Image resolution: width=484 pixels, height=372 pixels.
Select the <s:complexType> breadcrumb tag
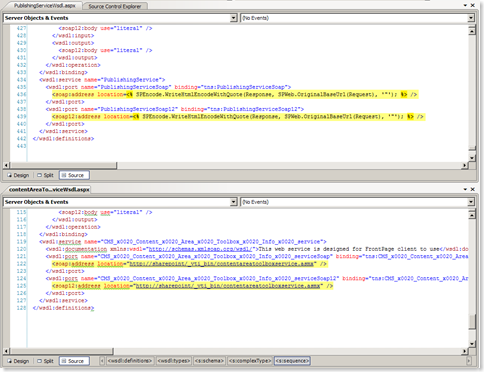tap(250, 361)
